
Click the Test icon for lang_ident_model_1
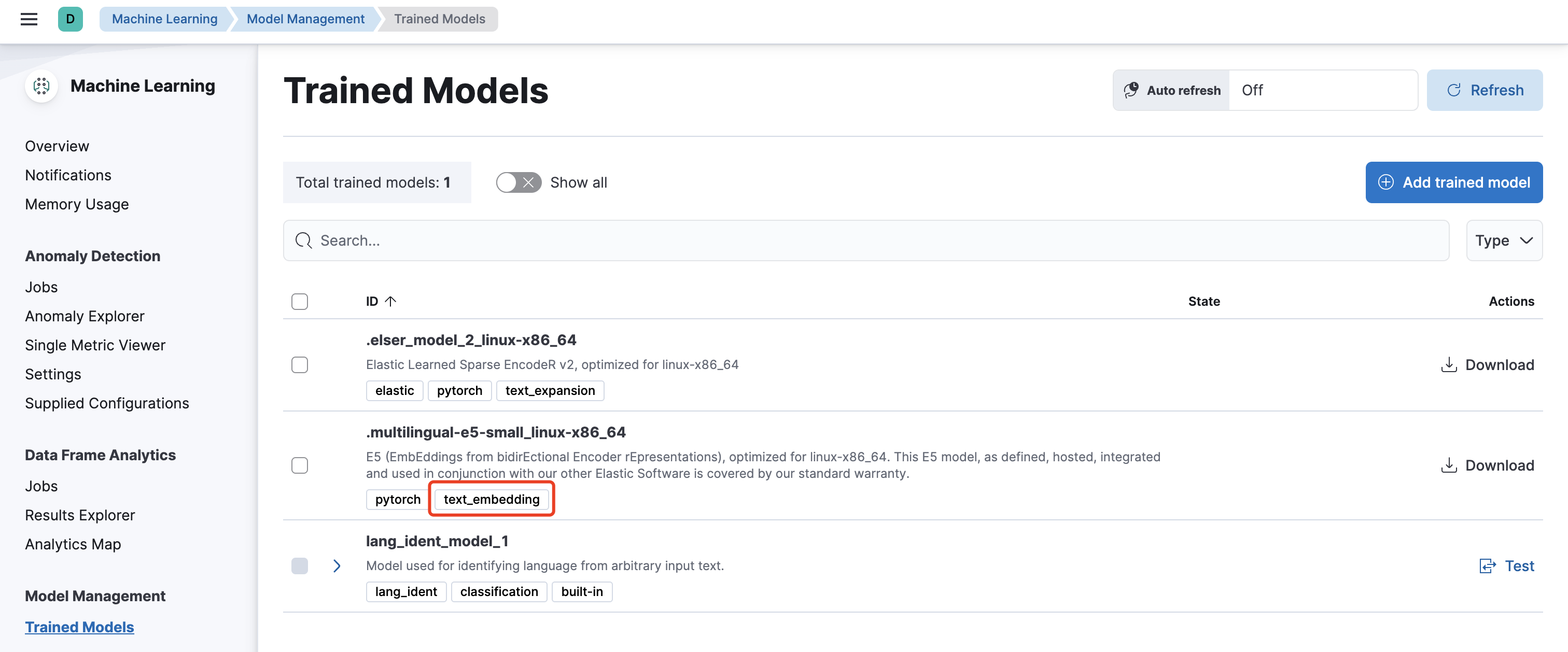click(x=1488, y=566)
